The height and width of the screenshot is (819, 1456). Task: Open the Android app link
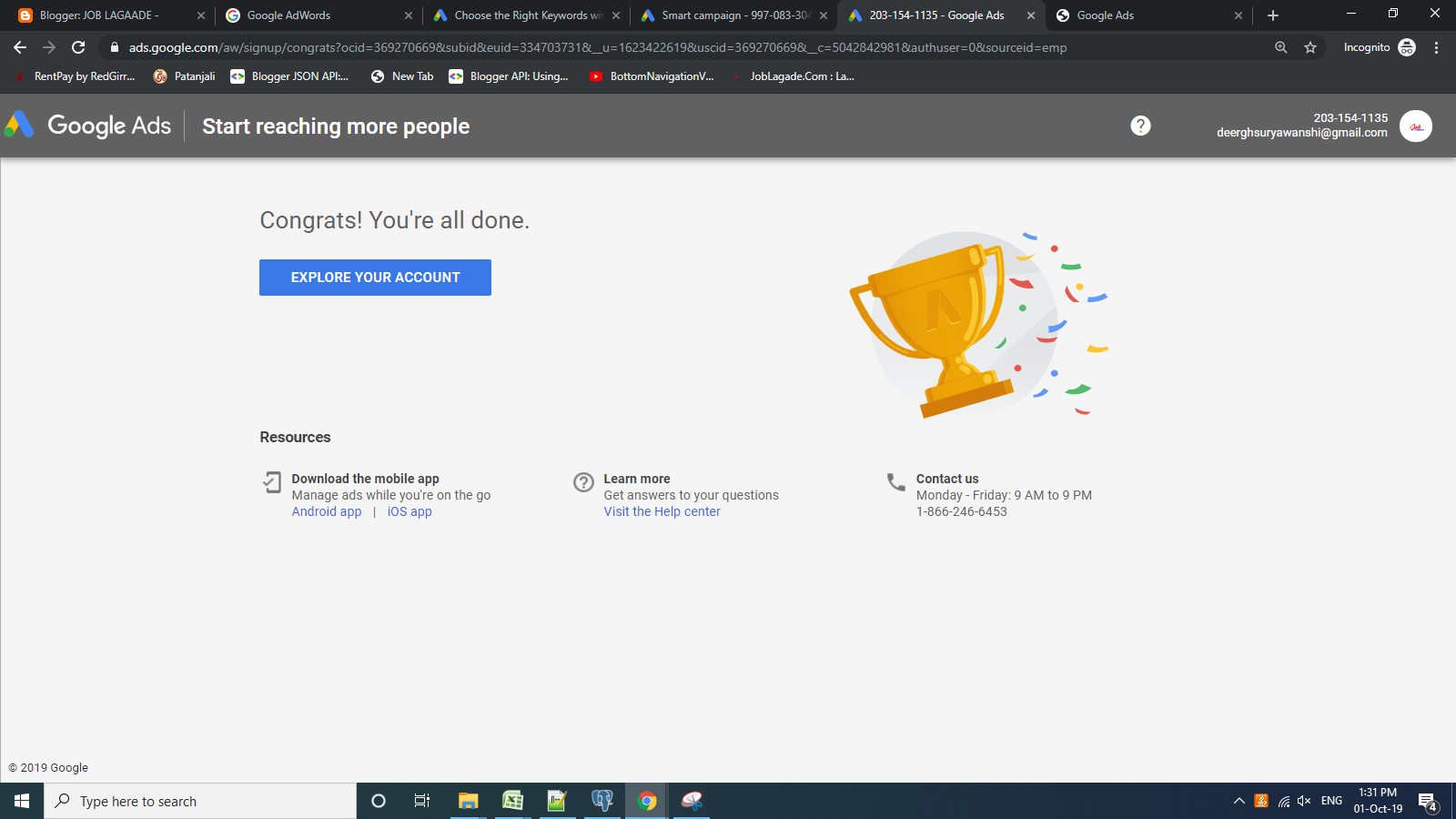(327, 511)
